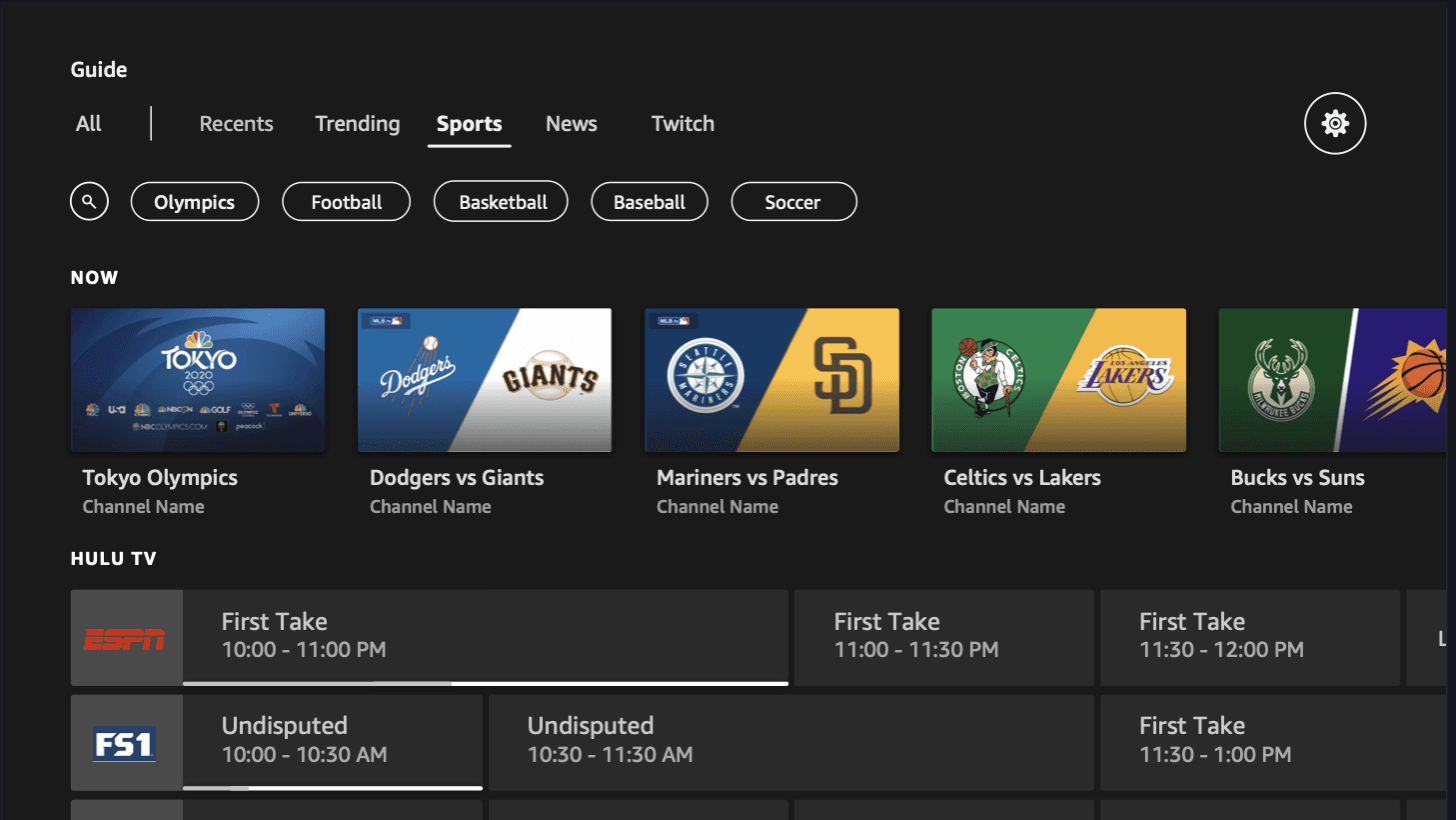Filter by Soccer
The width and height of the screenshot is (1456, 820).
point(794,202)
